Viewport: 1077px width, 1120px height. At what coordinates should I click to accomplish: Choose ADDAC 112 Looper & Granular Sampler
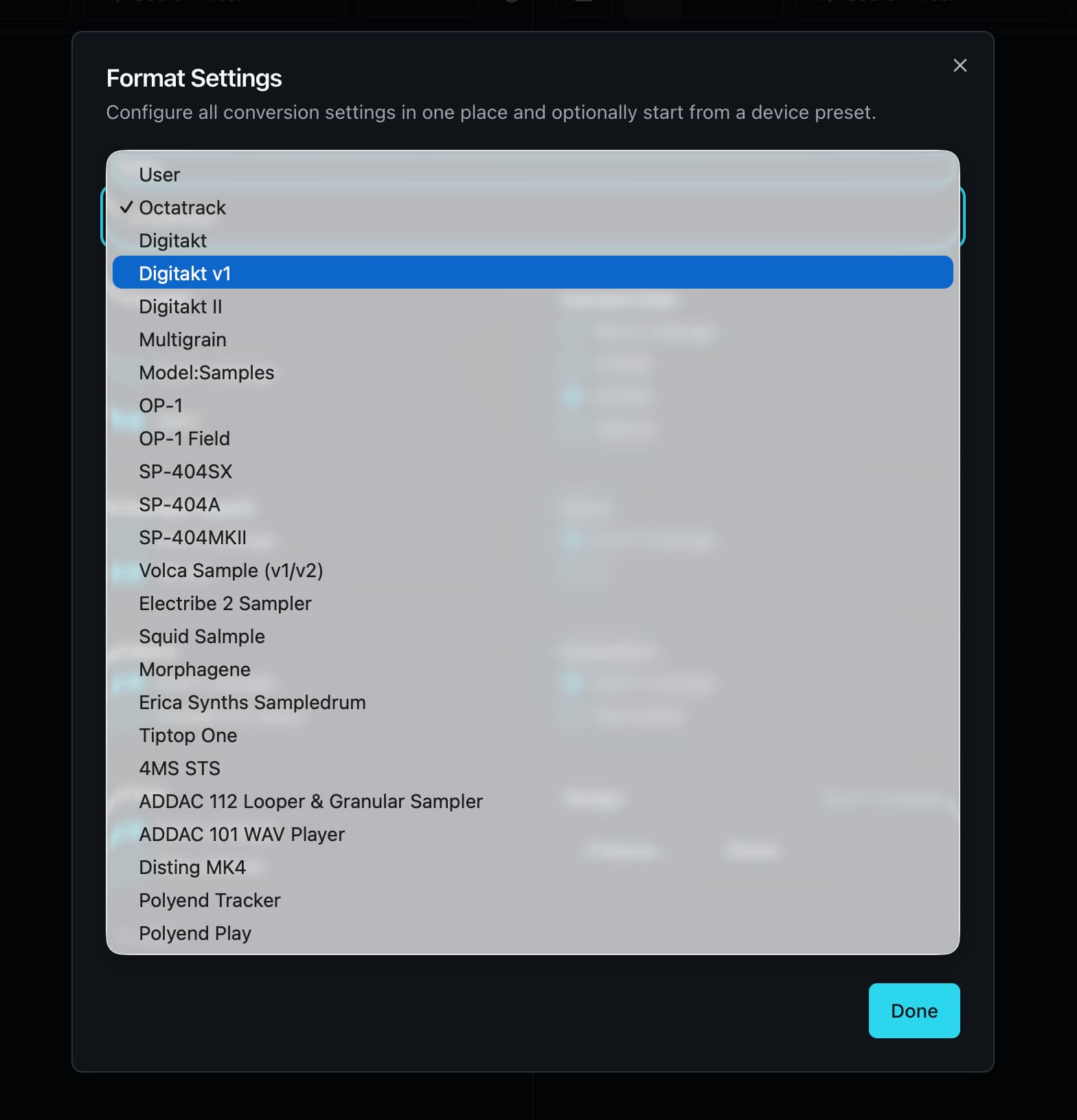pos(310,801)
